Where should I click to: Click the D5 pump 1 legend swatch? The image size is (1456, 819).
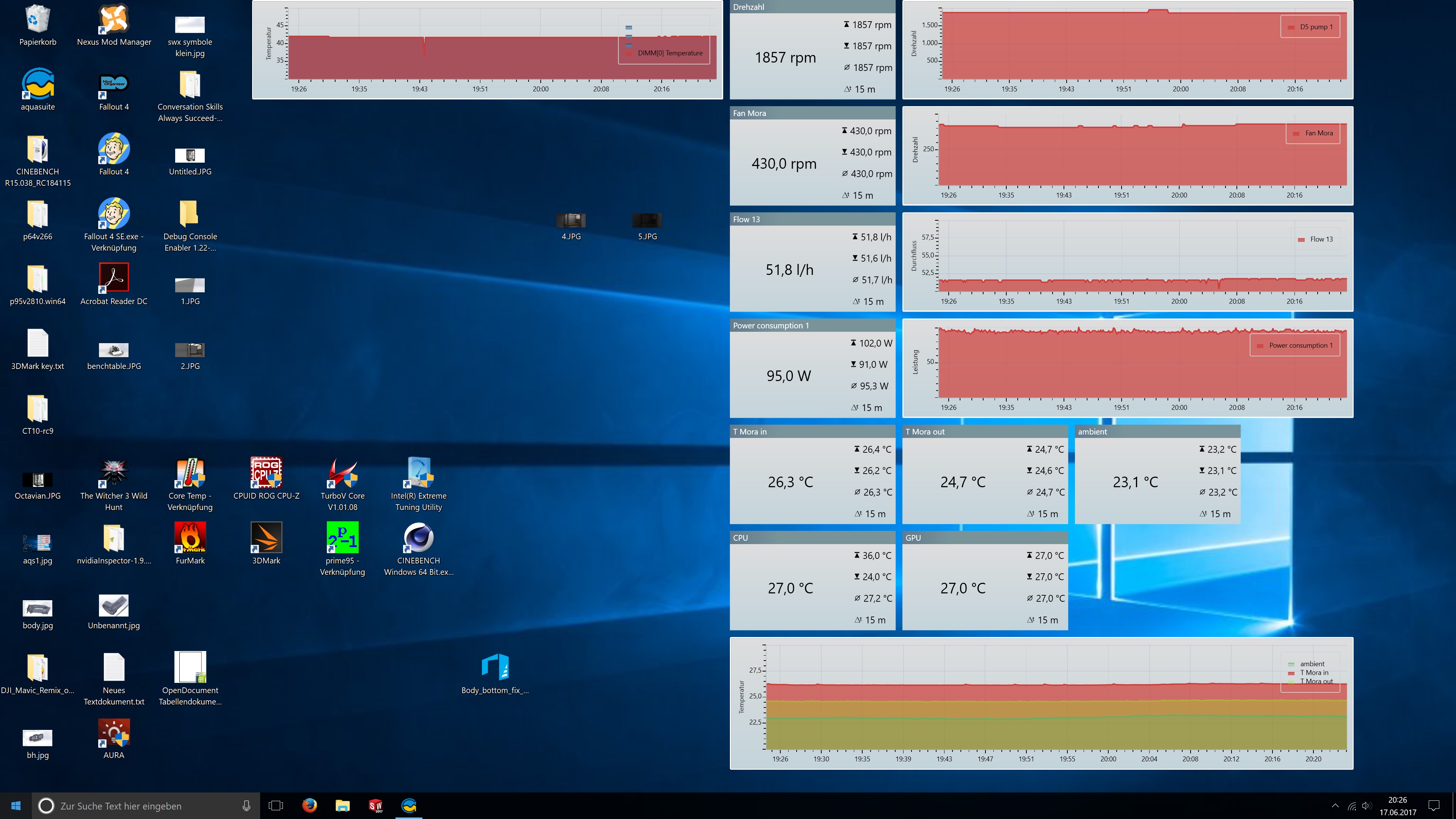[1291, 27]
